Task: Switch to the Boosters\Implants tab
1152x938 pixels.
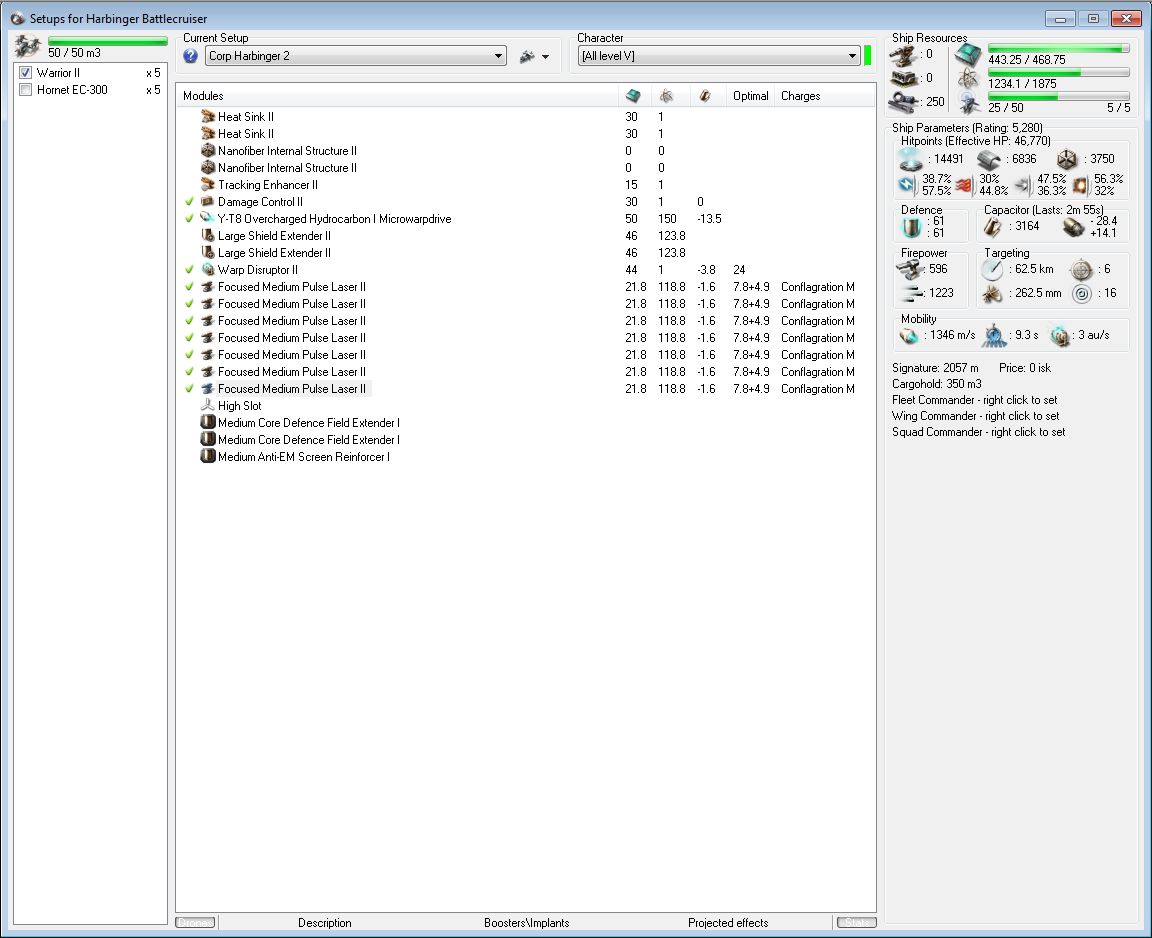Action: (x=527, y=923)
